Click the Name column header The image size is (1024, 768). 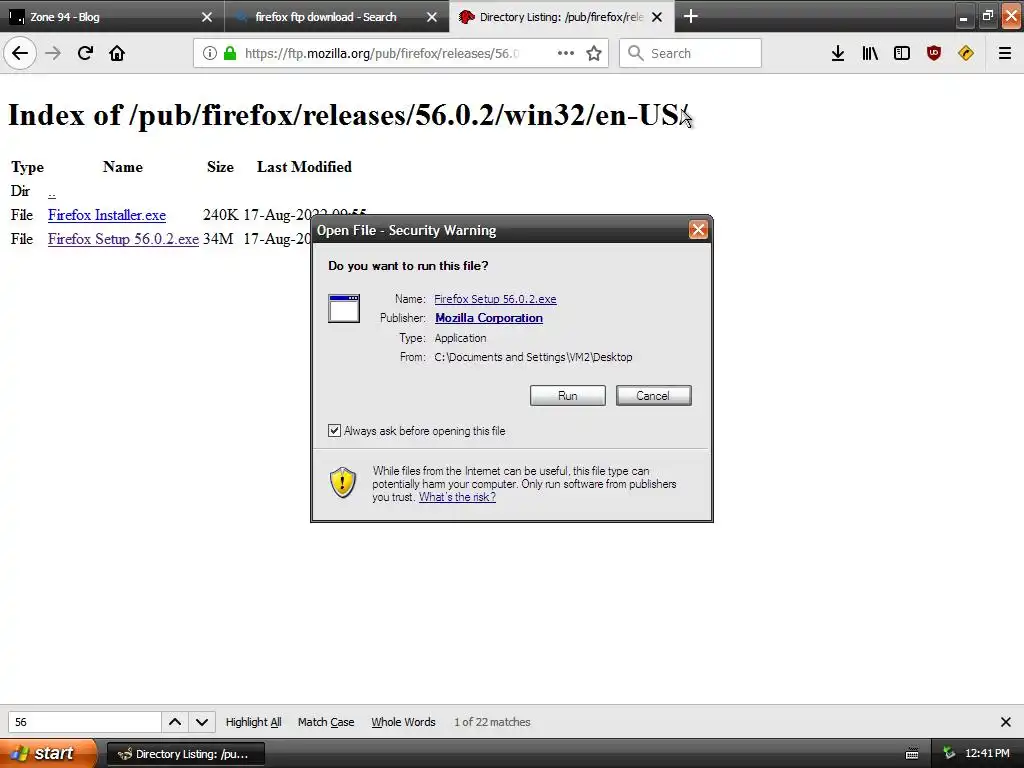pyautogui.click(x=123, y=167)
